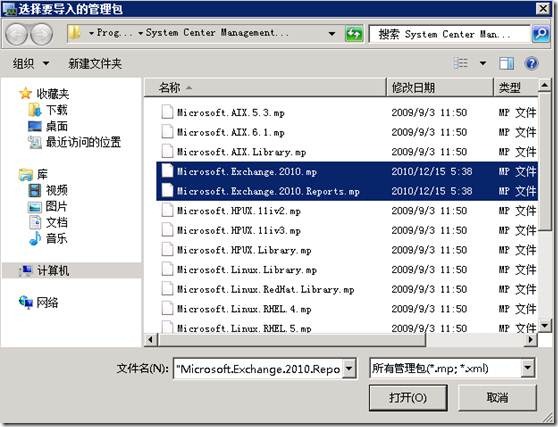Click the Forward navigation arrow button
Image resolution: width=558 pixels, height=427 pixels.
click(41, 34)
